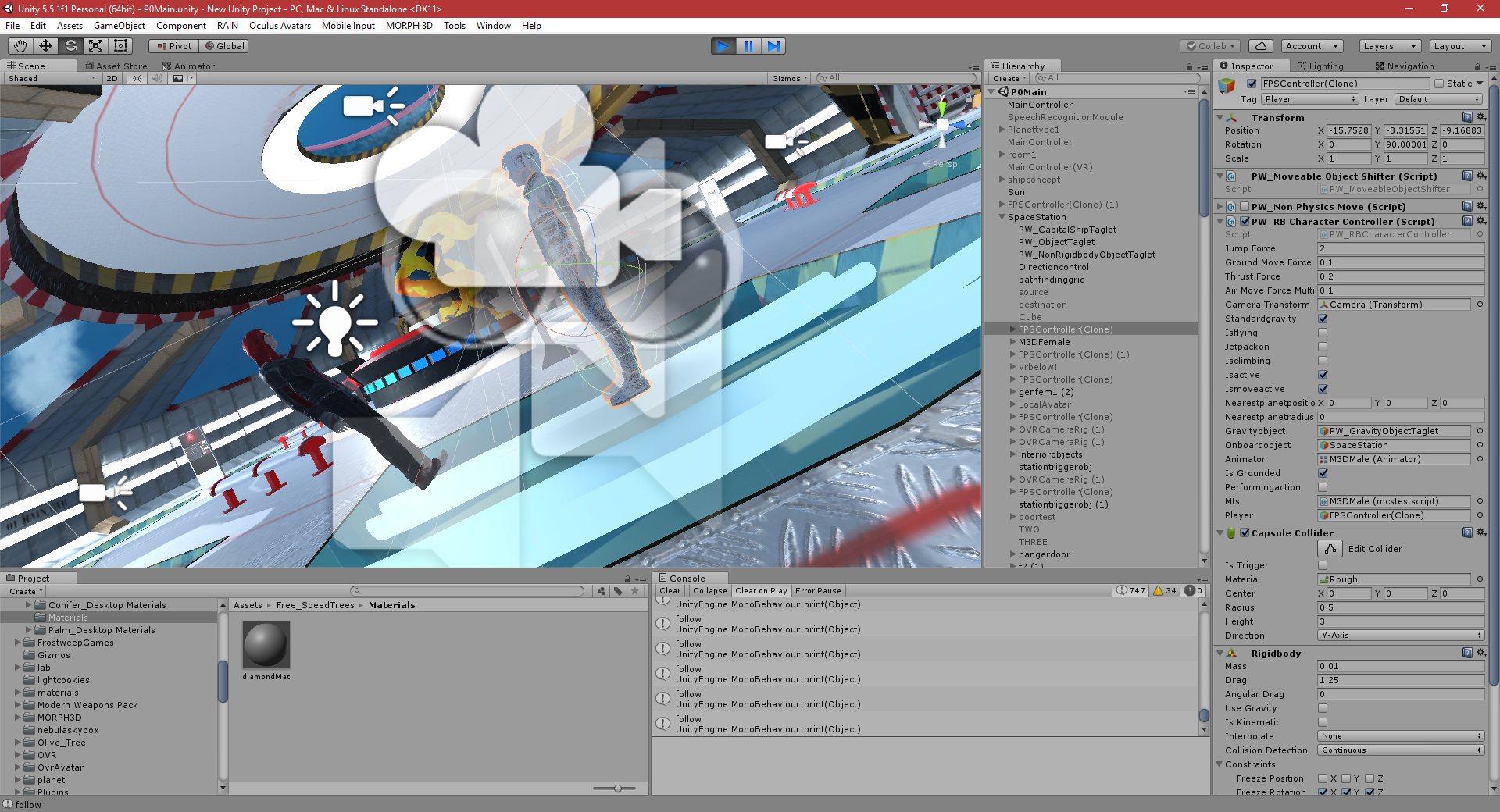Select the Rotate tool in toolbar

70,46
